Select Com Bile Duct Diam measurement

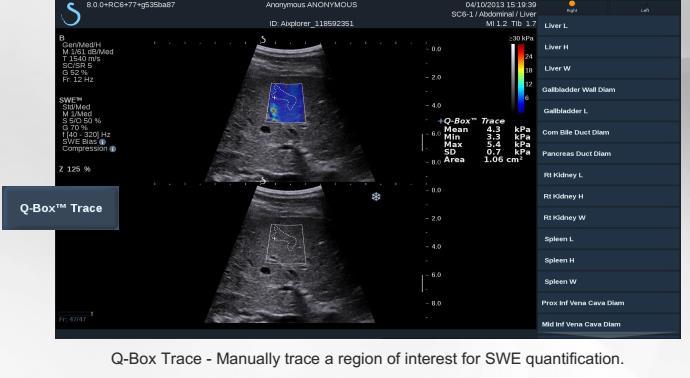tap(609, 132)
